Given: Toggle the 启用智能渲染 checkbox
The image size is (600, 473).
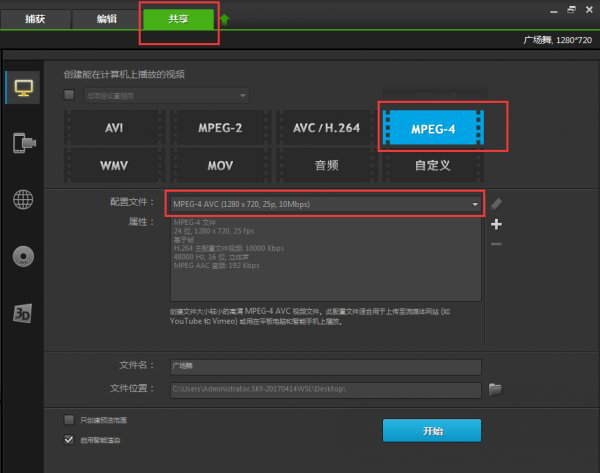Looking at the screenshot, I should pos(69,439).
